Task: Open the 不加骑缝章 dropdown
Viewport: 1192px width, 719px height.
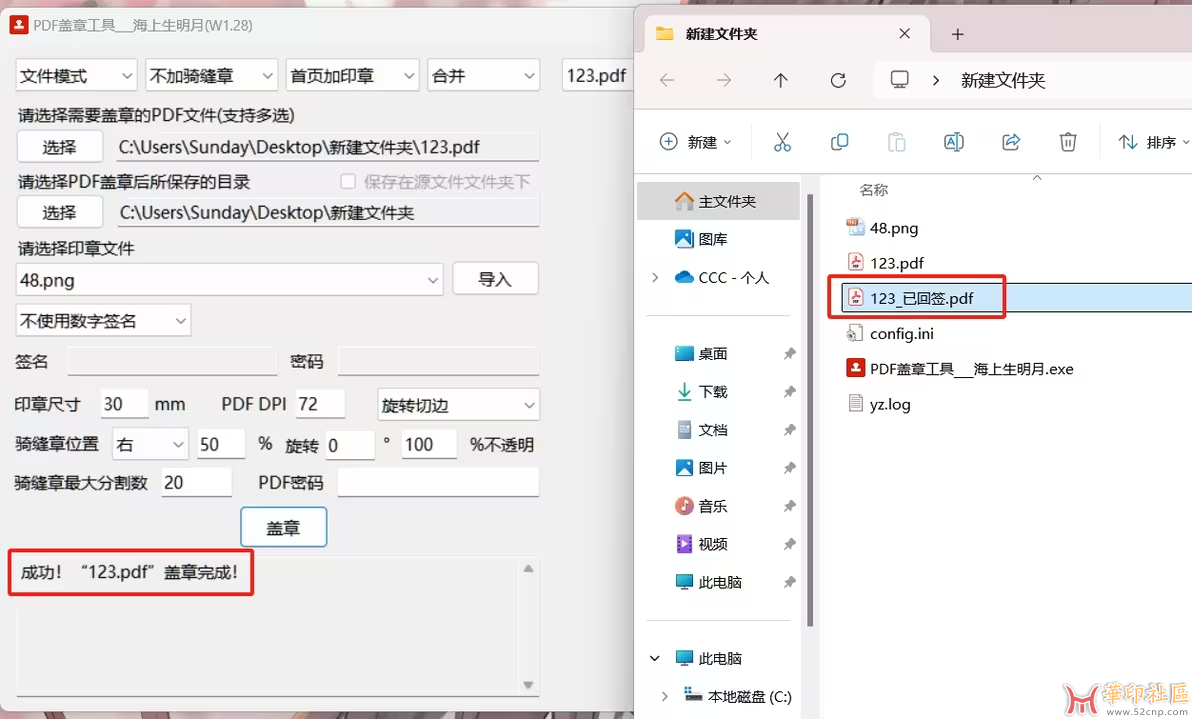Action: [211, 75]
